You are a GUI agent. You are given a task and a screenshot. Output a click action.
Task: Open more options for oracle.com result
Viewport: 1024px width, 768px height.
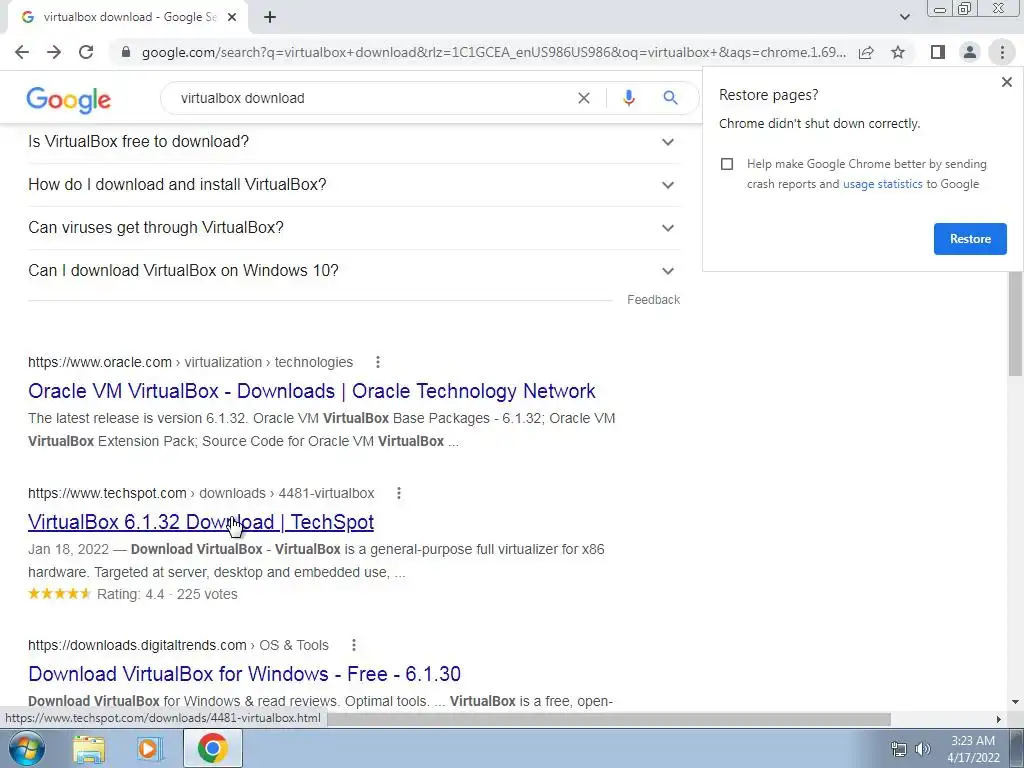377,362
